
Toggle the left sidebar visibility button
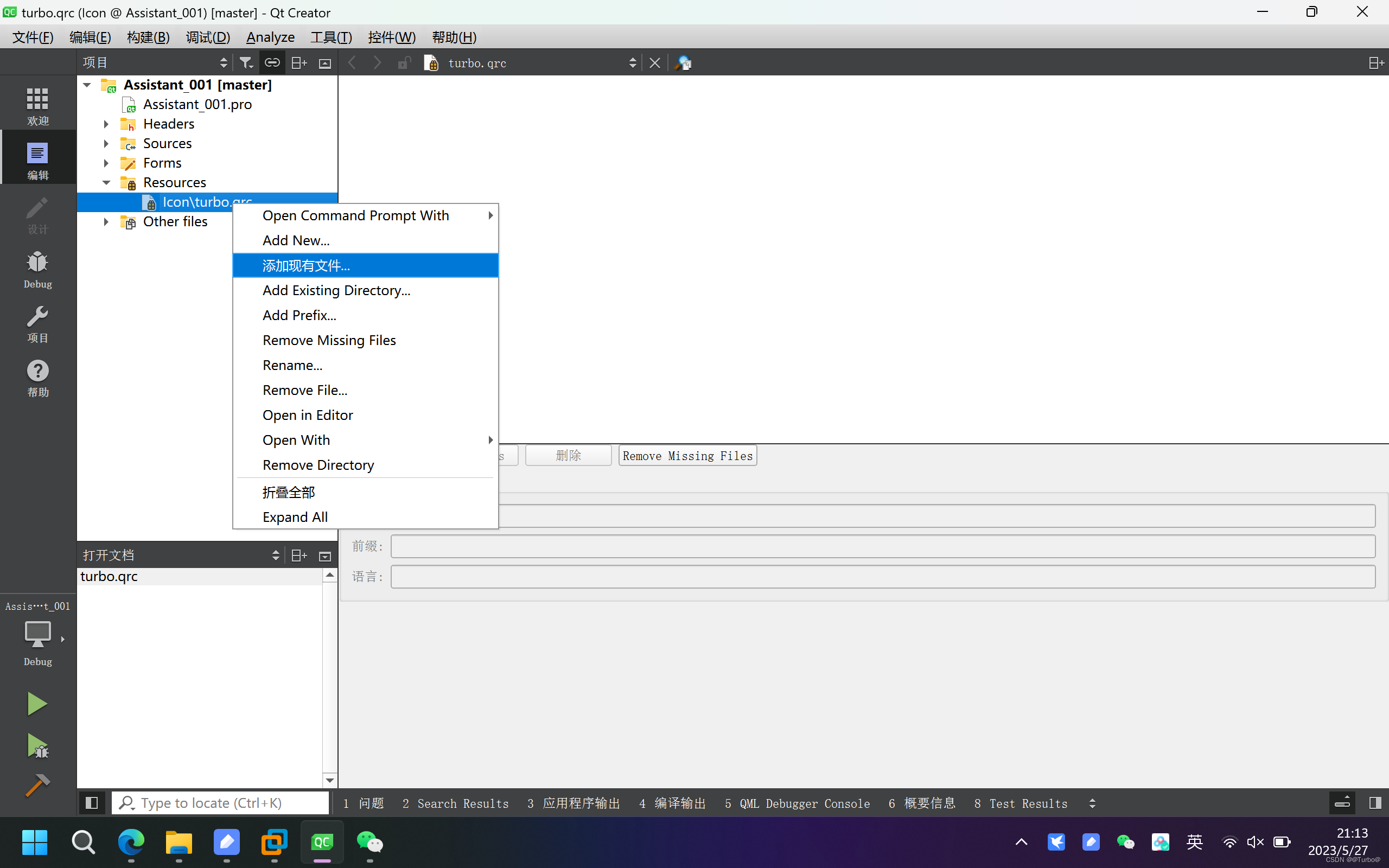click(91, 802)
